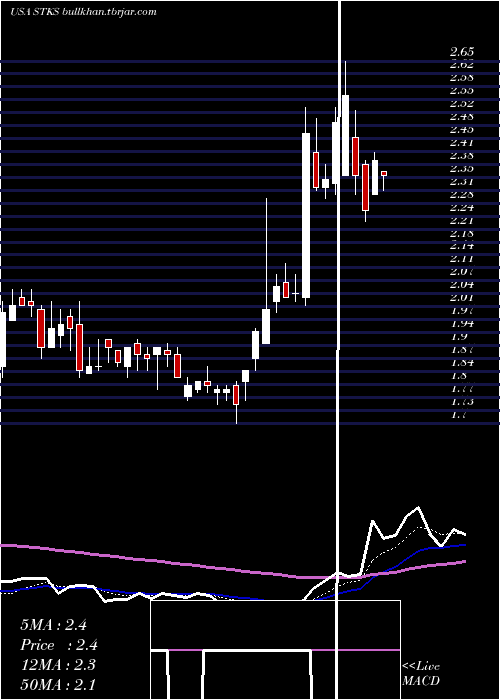Click the 'USA STKS bullkhan.tbrjar.com' chart title
Screen dimensions: 500x700
(83, 12)
